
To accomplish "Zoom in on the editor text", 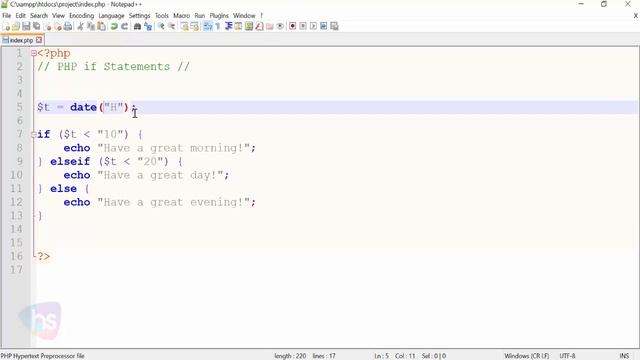I will [x=161, y=27].
